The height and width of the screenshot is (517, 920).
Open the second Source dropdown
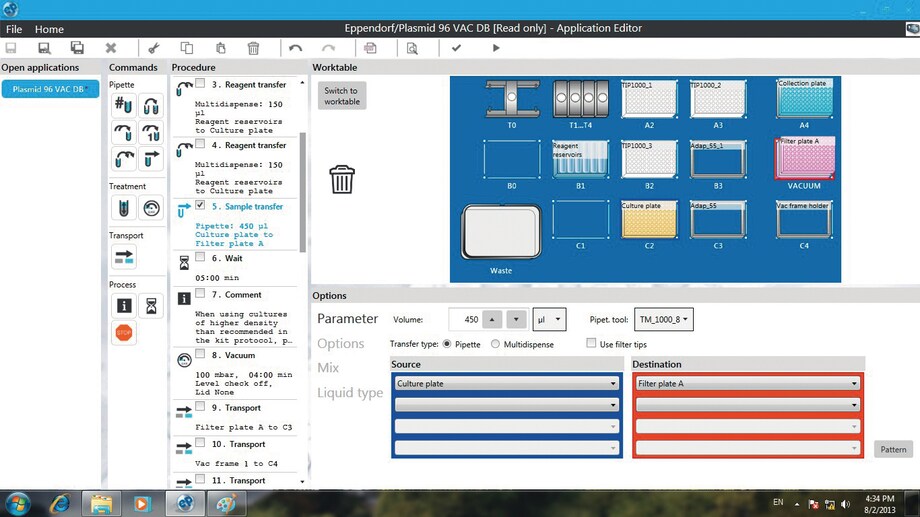pyautogui.click(x=507, y=405)
